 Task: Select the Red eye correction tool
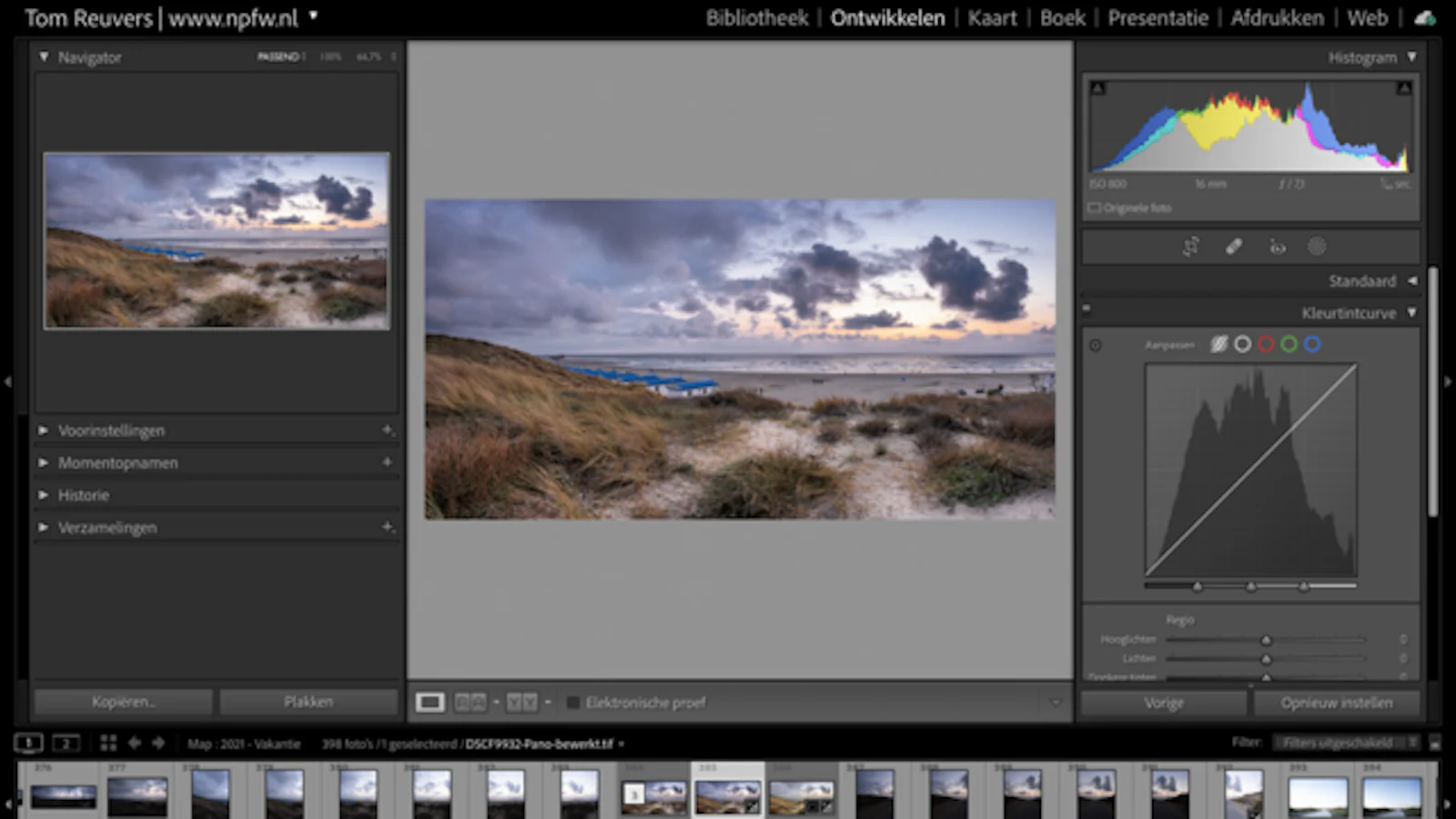(1278, 247)
